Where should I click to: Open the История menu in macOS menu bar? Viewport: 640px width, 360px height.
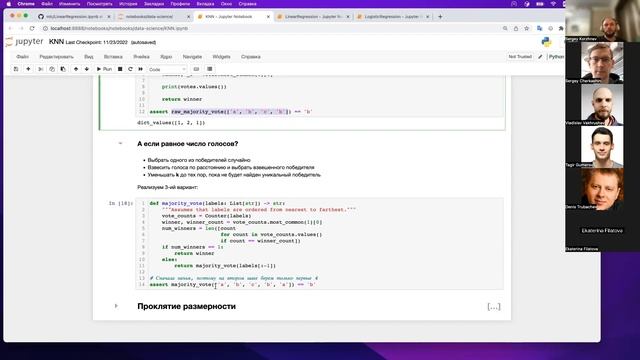pyautogui.click(x=128, y=4)
